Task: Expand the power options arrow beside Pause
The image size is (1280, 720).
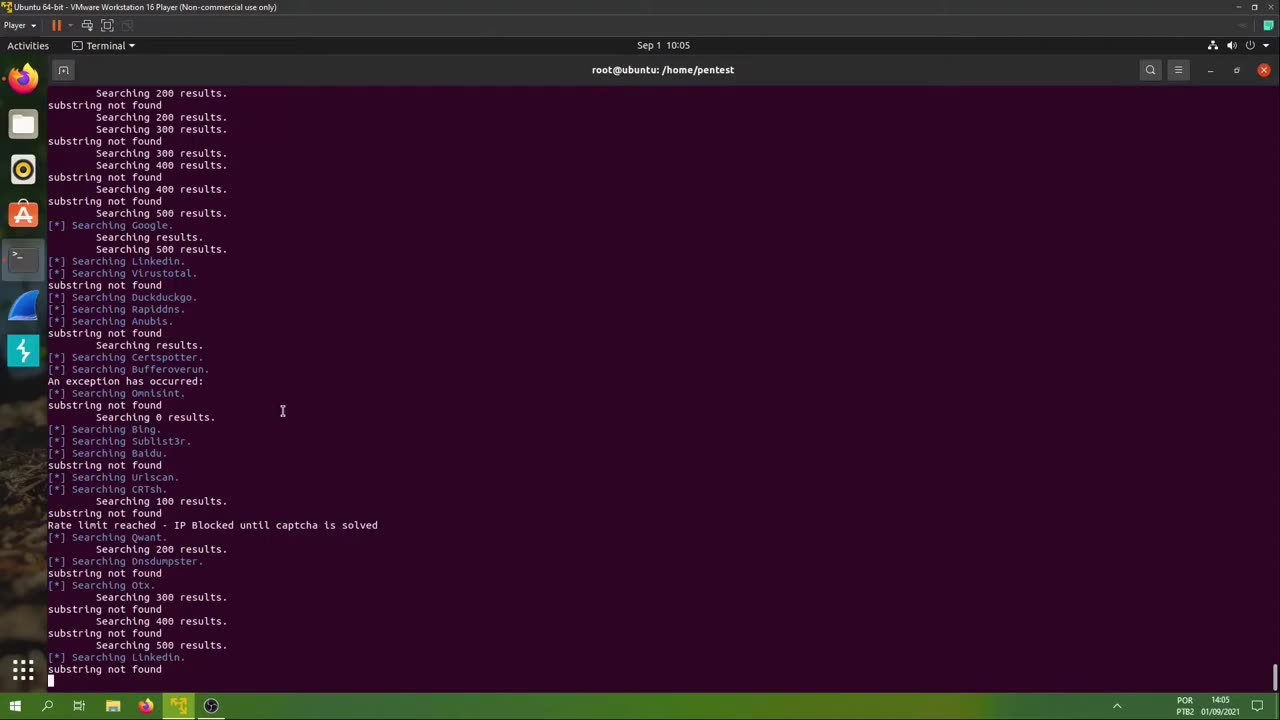Action: pos(70,25)
